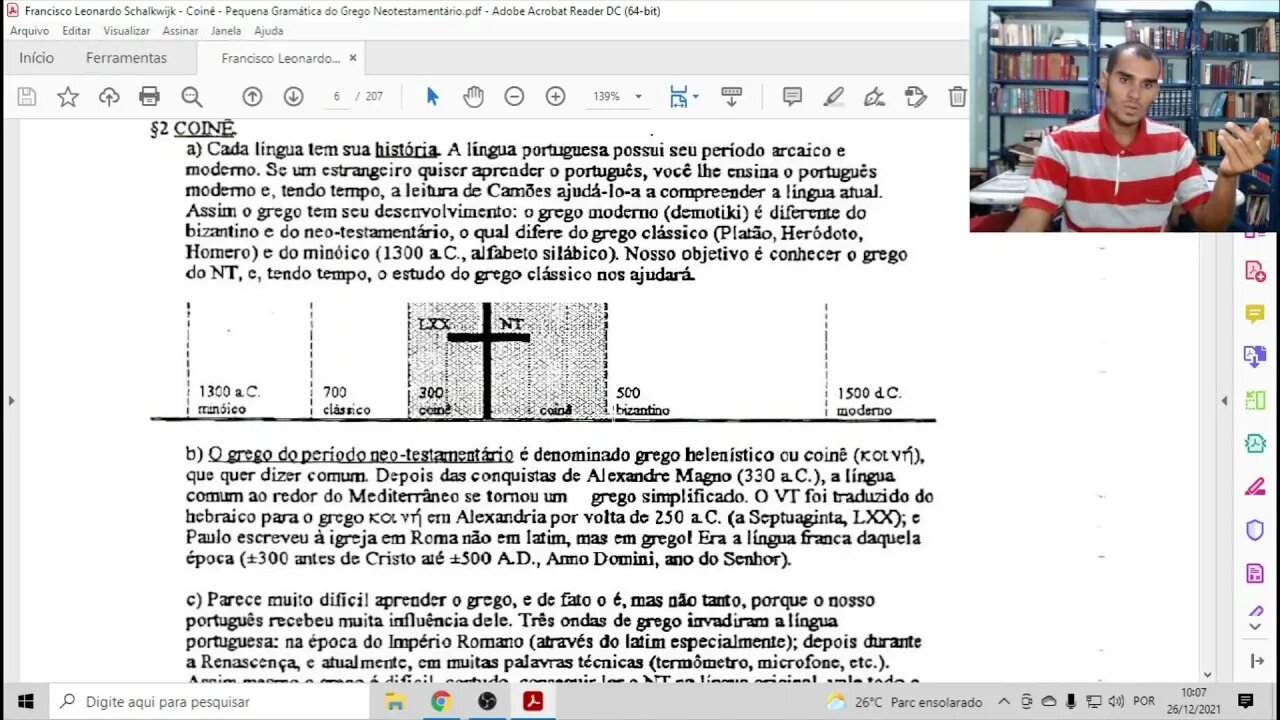Zoom in with the plus circle icon

tap(555, 97)
